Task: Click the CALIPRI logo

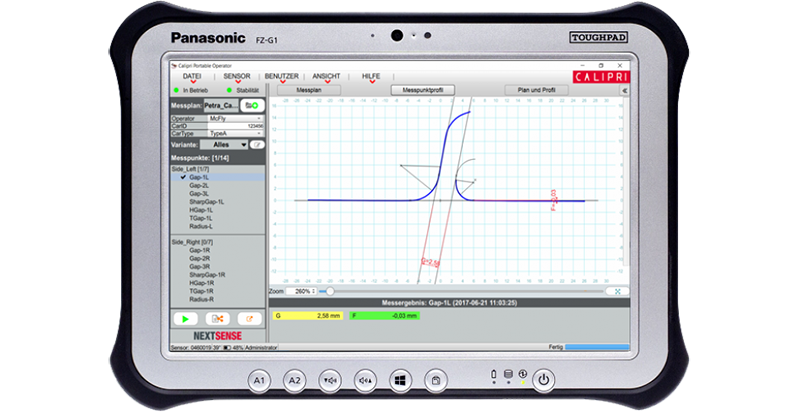Action: click(601, 77)
